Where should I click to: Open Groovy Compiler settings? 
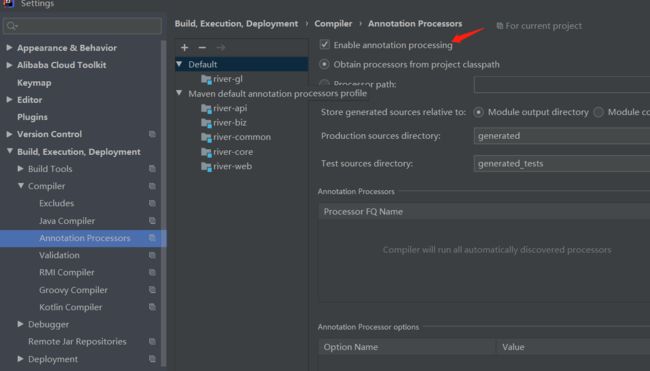click(x=73, y=290)
